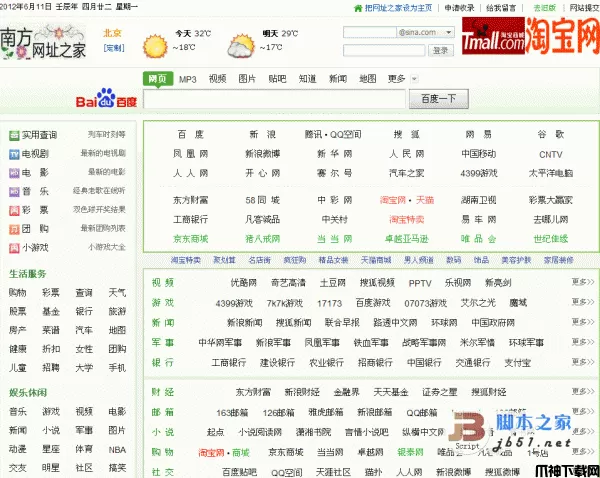
Task: Click the 南方网址之家 site logo
Action: [x=43, y=42]
